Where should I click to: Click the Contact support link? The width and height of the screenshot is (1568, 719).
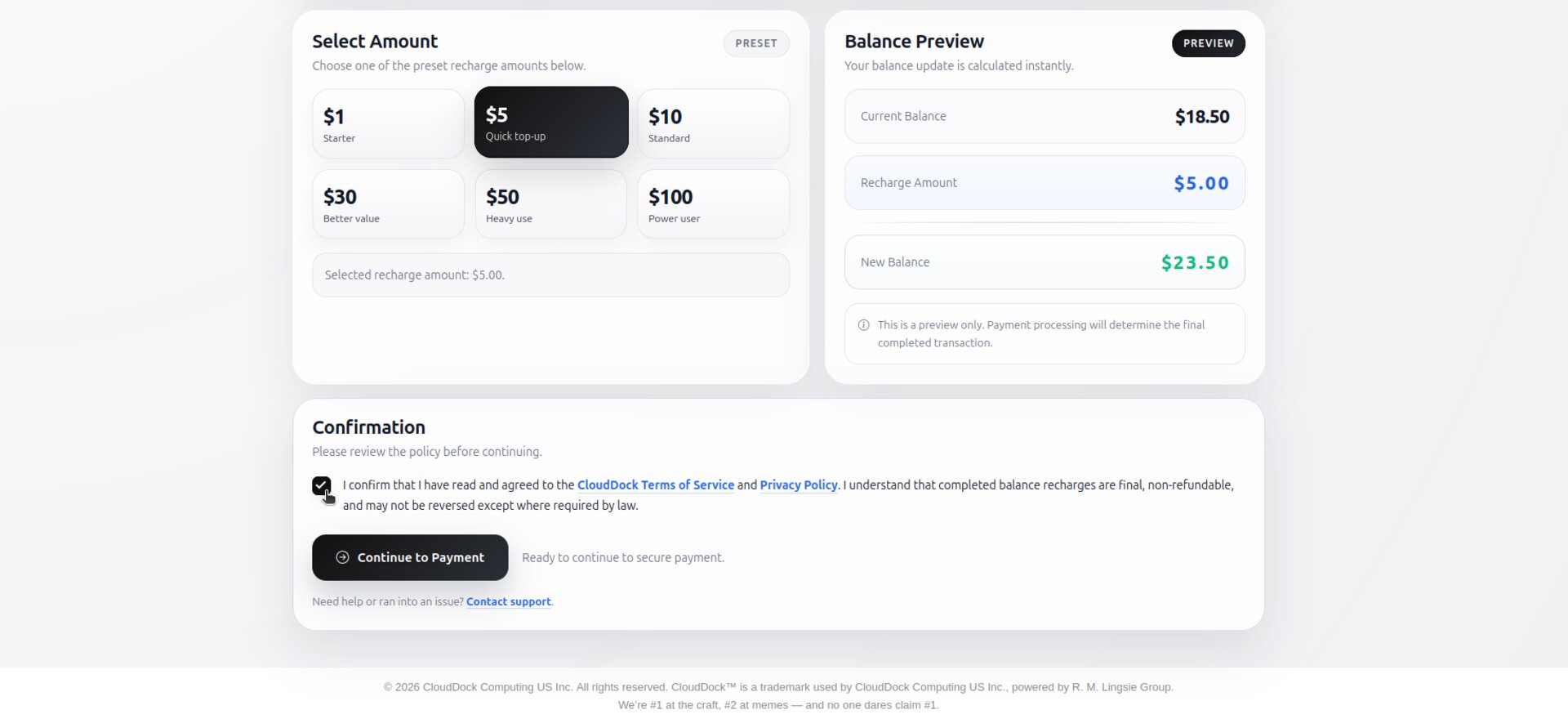point(508,602)
